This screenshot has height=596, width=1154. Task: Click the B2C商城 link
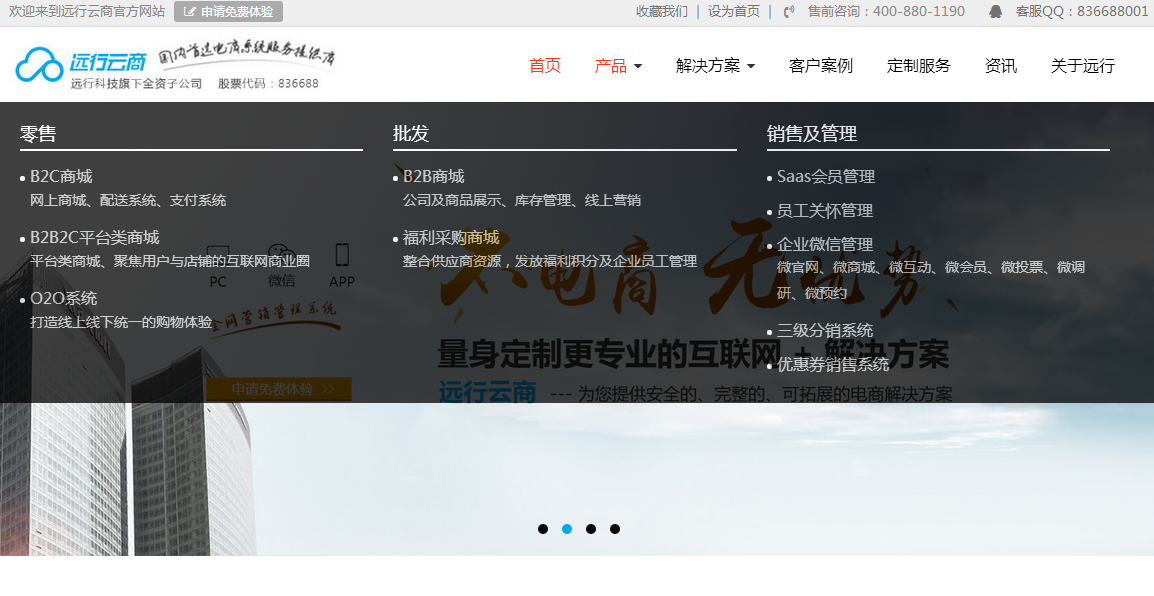(61, 177)
